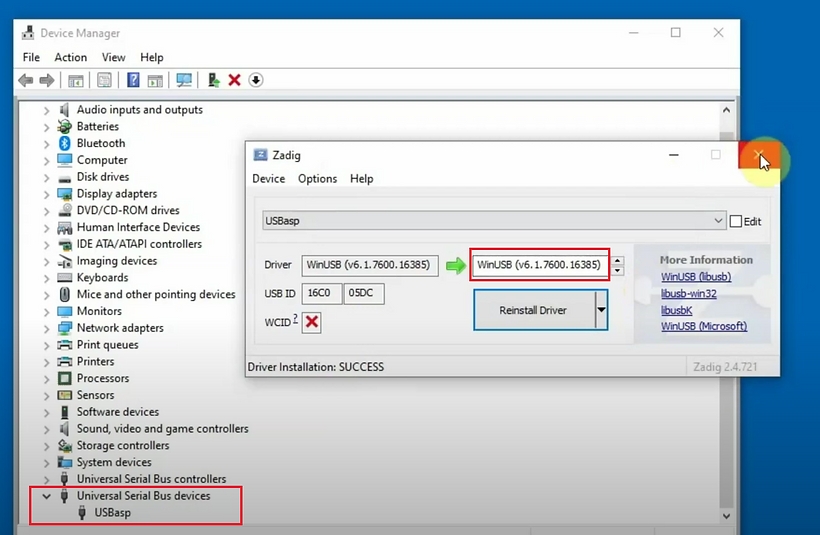Open the libusb-win32 link
Image resolution: width=820 pixels, height=535 pixels.
(688, 294)
